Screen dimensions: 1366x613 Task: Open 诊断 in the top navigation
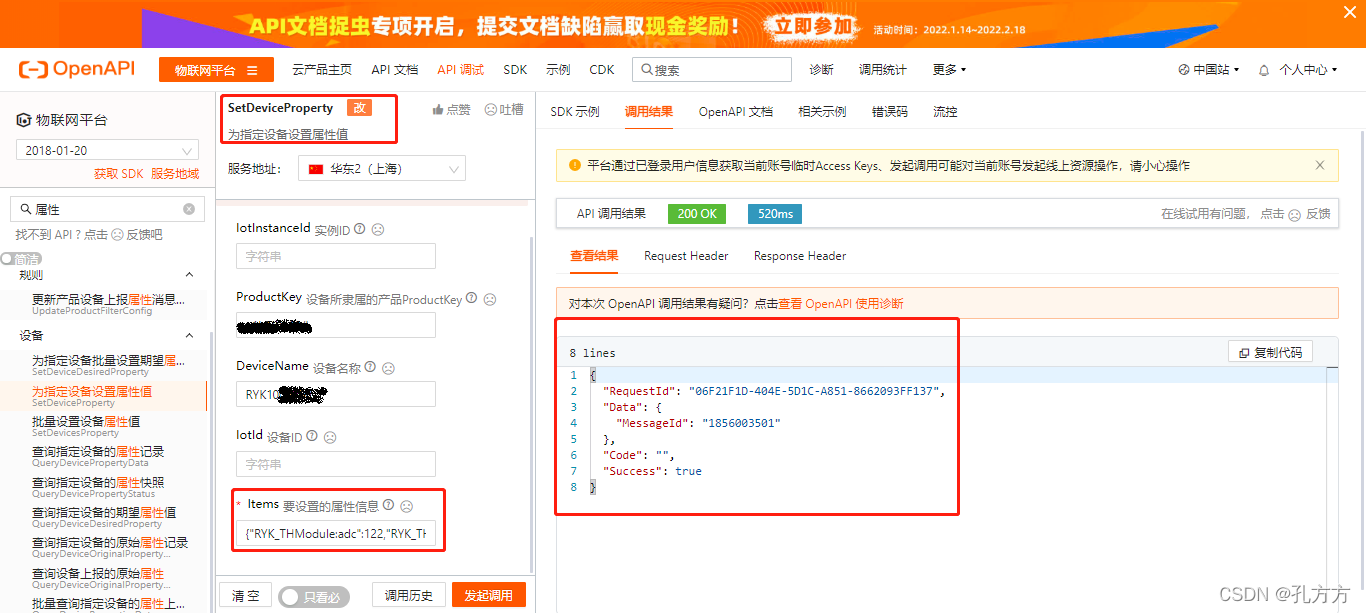(x=821, y=70)
